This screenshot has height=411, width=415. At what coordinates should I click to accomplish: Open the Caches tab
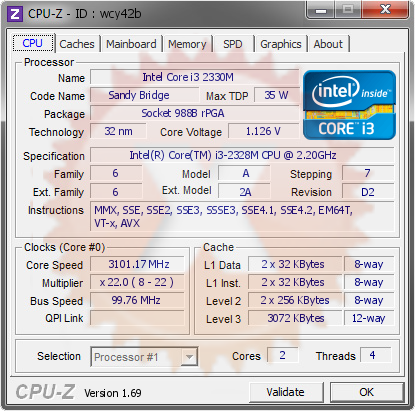pyautogui.click(x=77, y=44)
